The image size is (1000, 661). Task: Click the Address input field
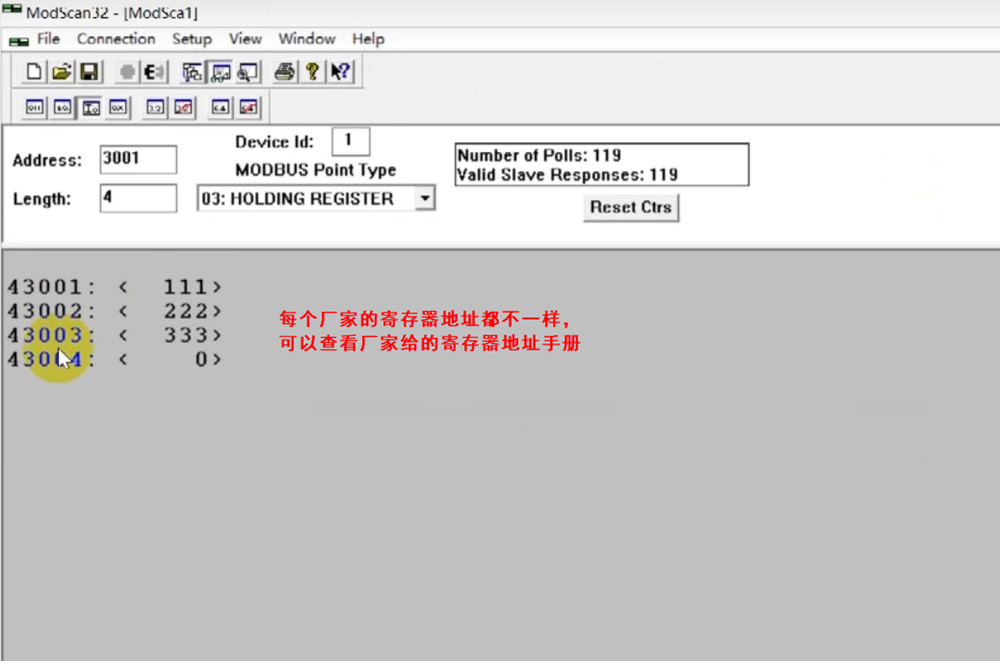[138, 160]
